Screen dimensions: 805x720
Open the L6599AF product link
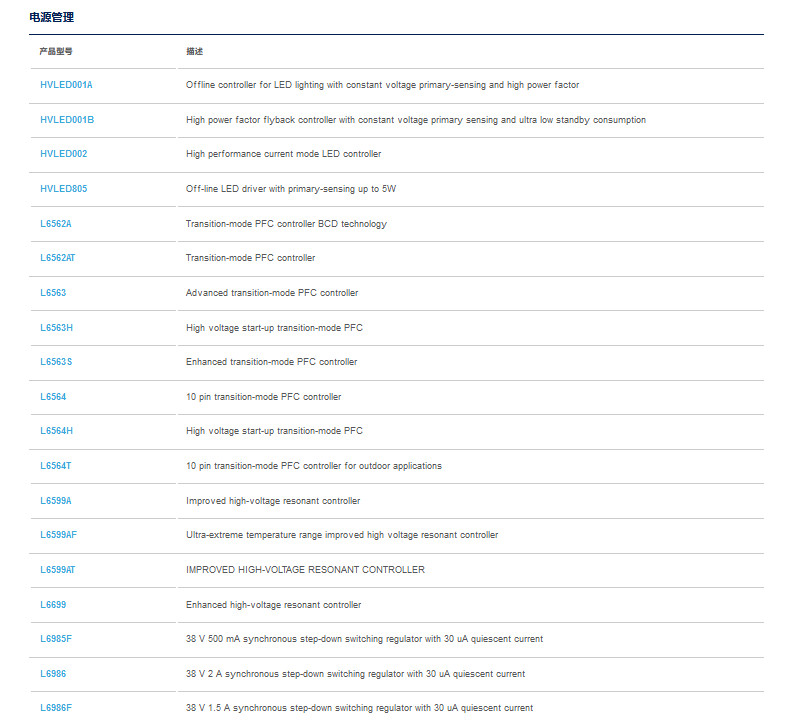pos(59,535)
